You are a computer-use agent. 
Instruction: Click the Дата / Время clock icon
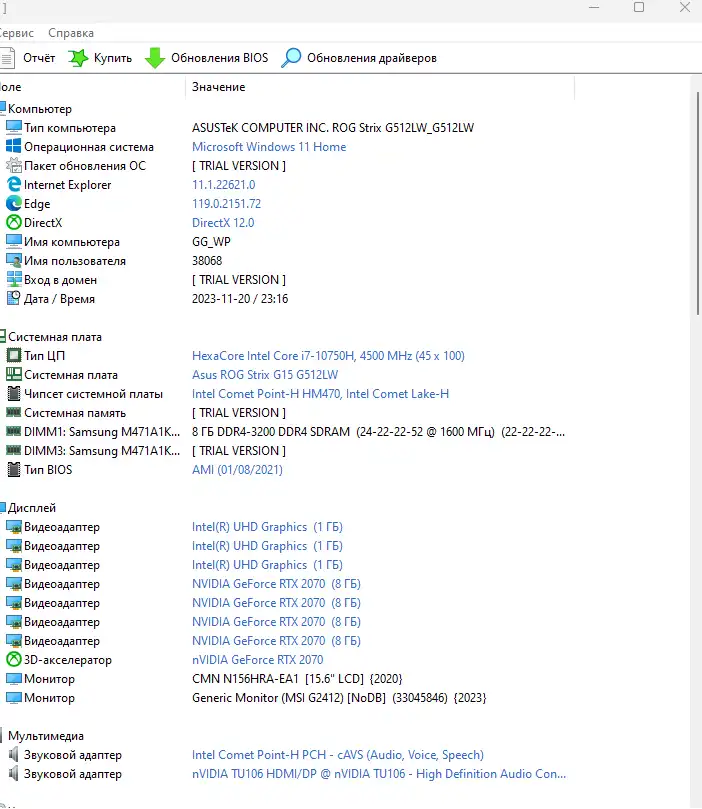13,298
